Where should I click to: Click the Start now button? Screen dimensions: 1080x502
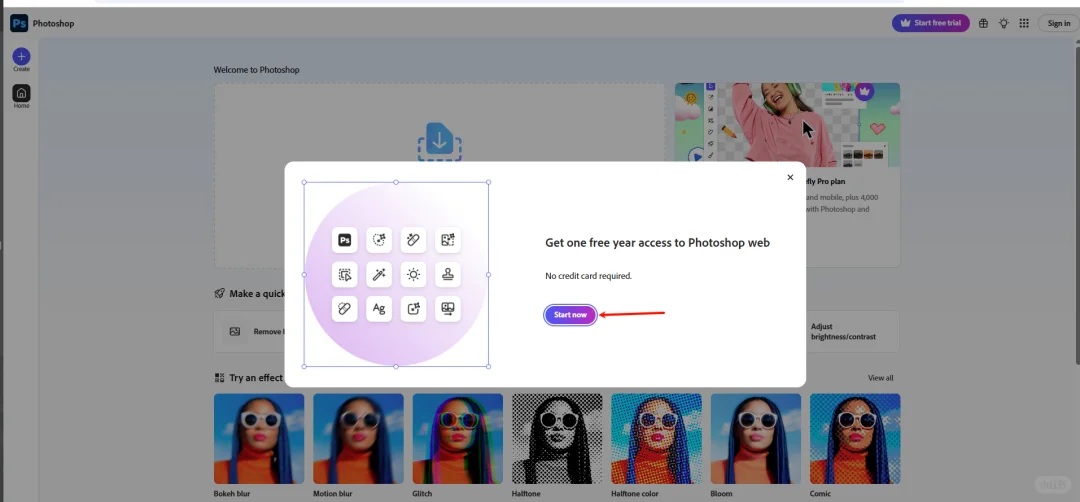570,315
